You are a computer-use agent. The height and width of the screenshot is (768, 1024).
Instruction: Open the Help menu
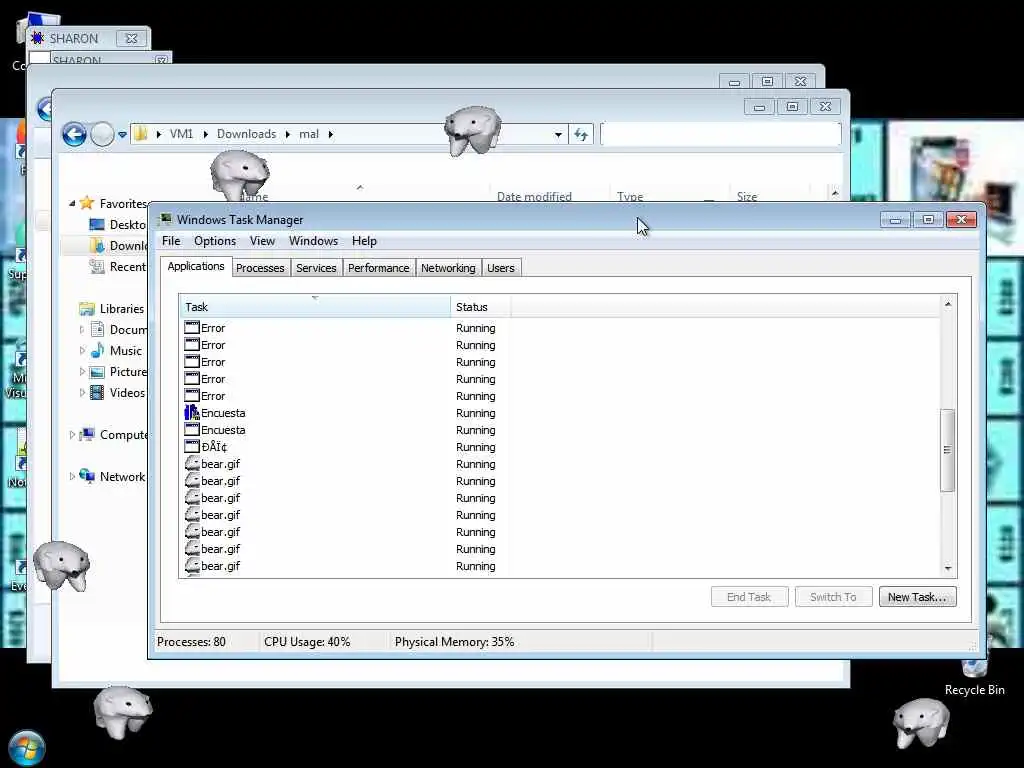pos(364,241)
